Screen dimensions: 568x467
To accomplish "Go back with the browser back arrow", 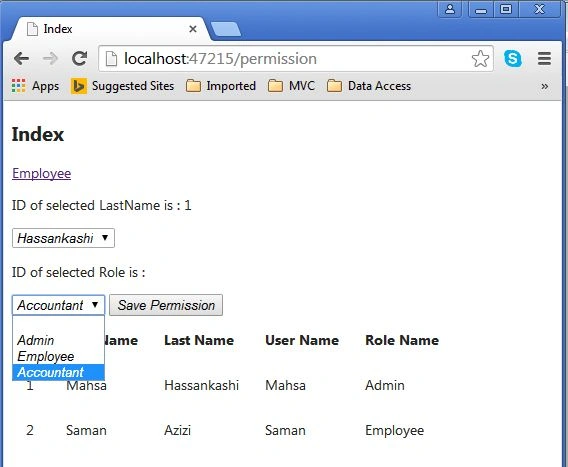I will click(x=22, y=58).
